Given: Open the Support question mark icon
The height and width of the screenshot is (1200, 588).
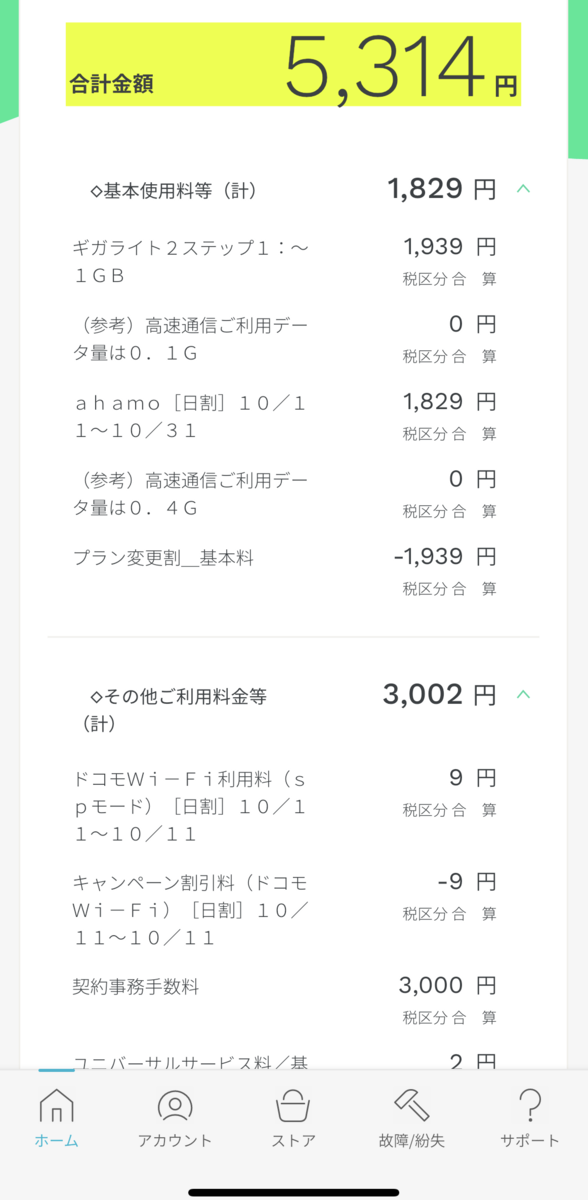Looking at the screenshot, I should tap(530, 1106).
